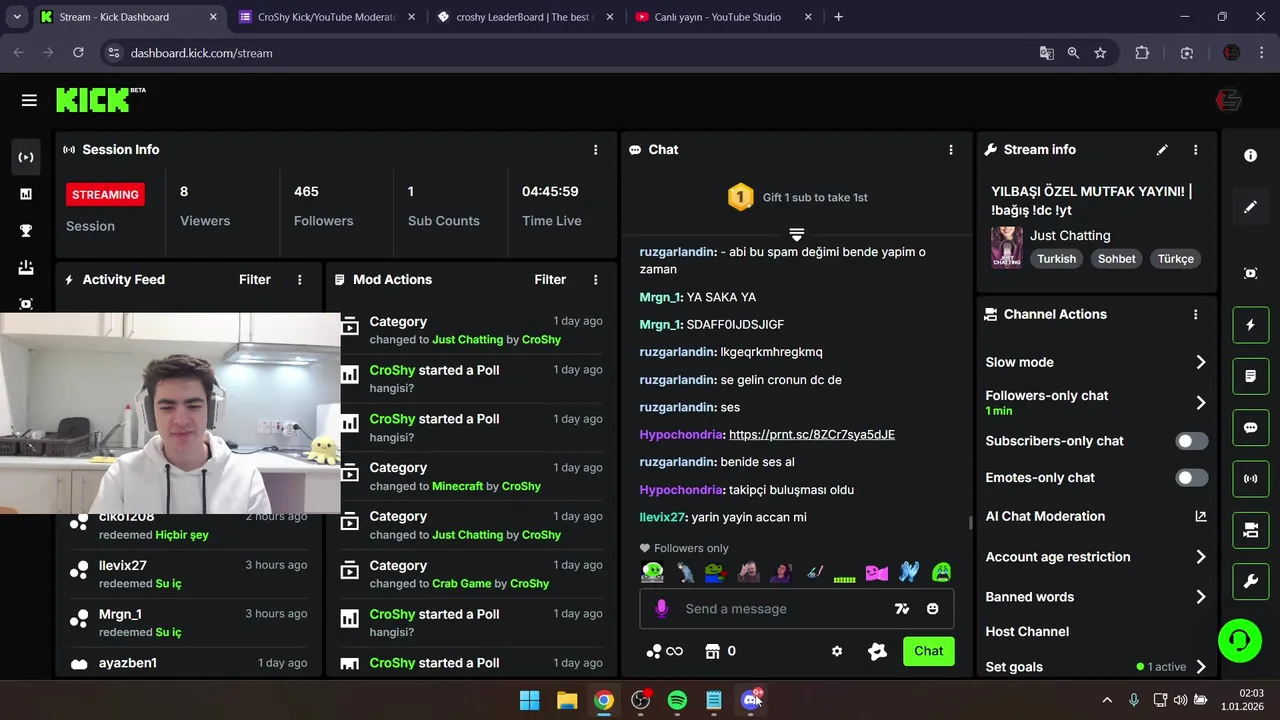Open Activity Feed Filter
Viewport: 1280px width, 720px height.
coord(255,280)
